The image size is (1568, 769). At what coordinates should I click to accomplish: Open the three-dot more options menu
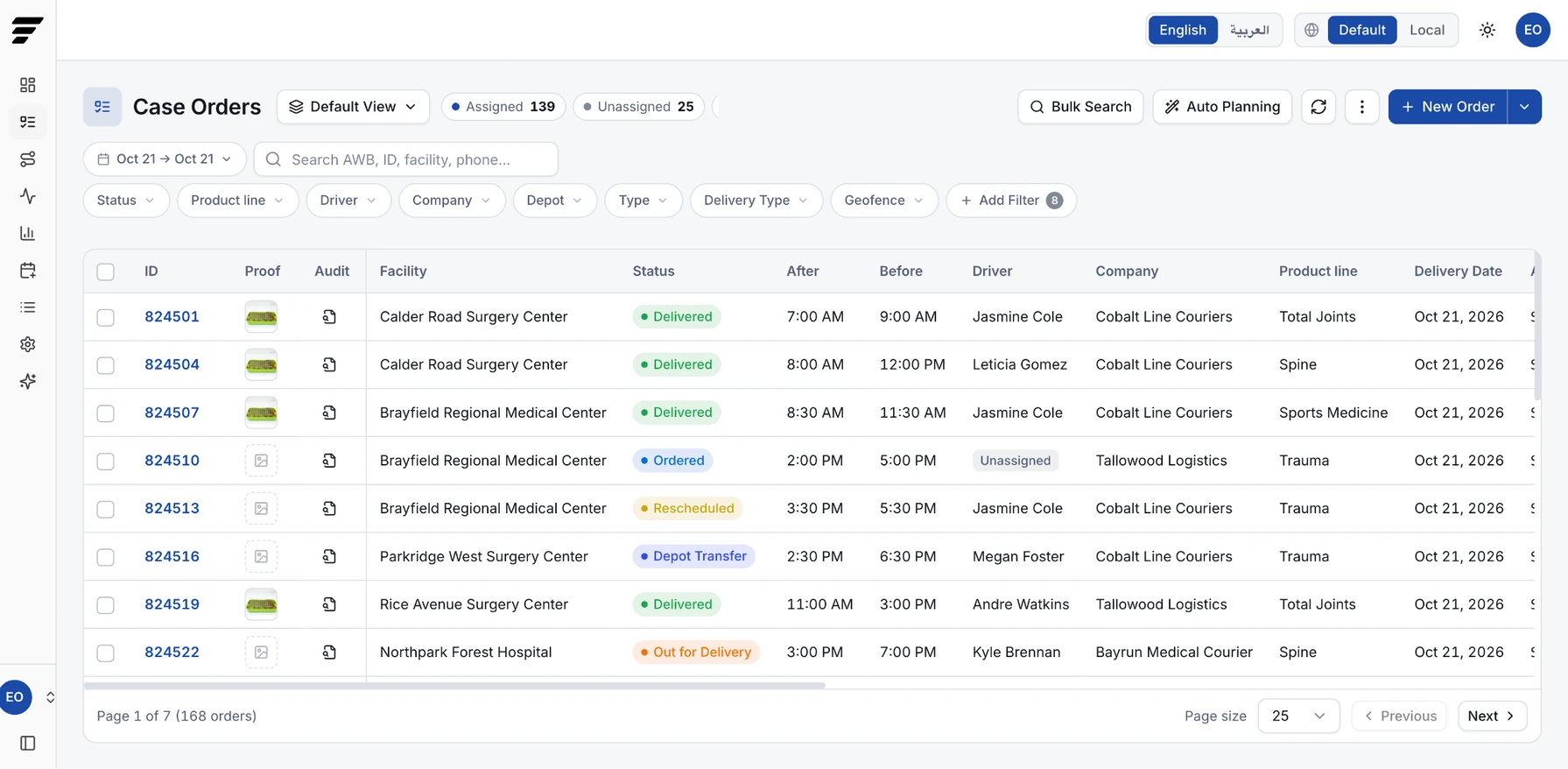(1361, 107)
